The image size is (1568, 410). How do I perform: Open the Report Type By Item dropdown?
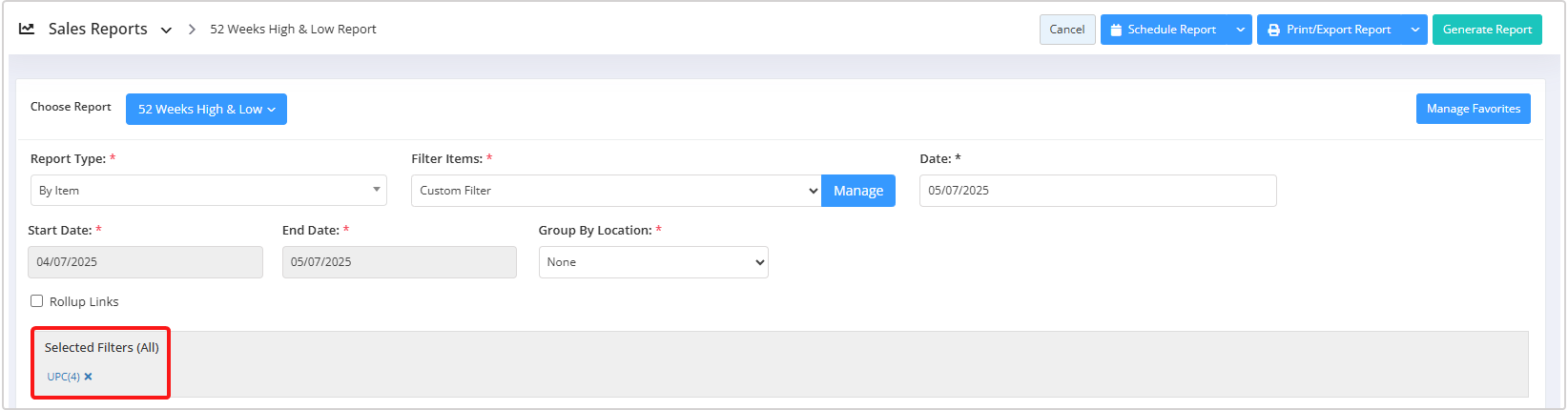coord(209,191)
